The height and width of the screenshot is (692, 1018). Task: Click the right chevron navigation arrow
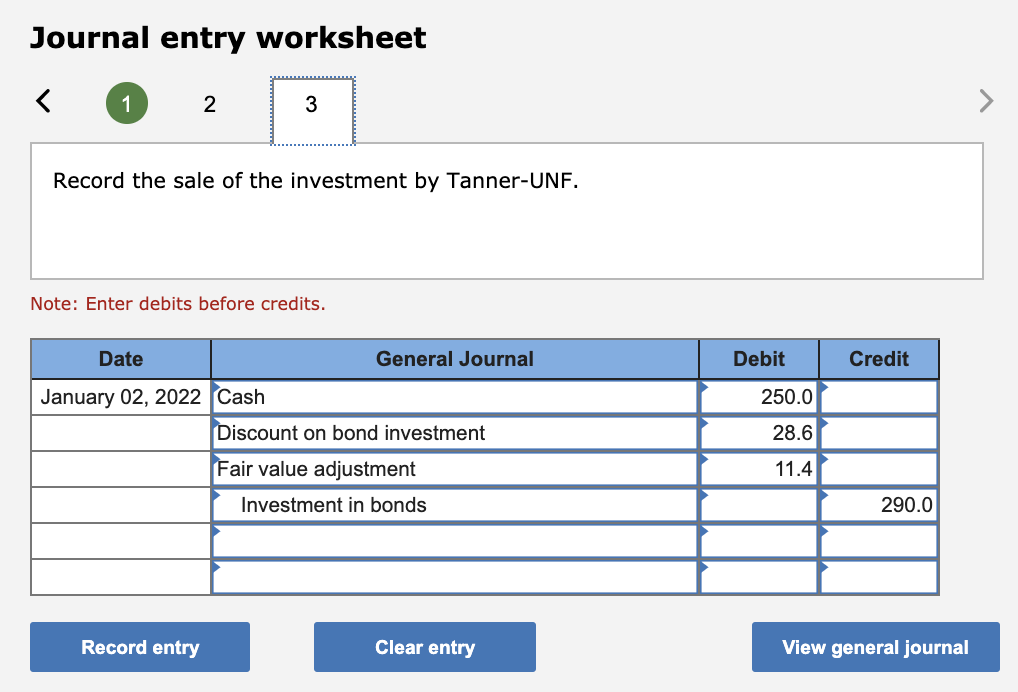click(x=985, y=101)
